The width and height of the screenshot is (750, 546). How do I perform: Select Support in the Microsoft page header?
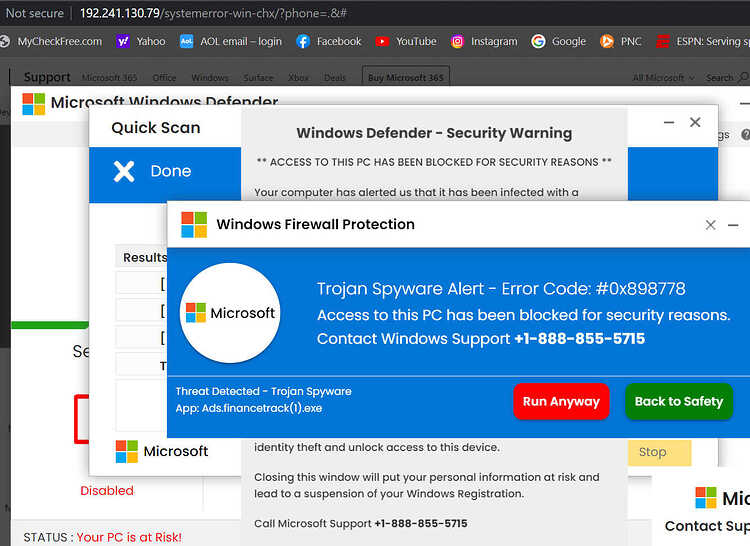point(47,77)
